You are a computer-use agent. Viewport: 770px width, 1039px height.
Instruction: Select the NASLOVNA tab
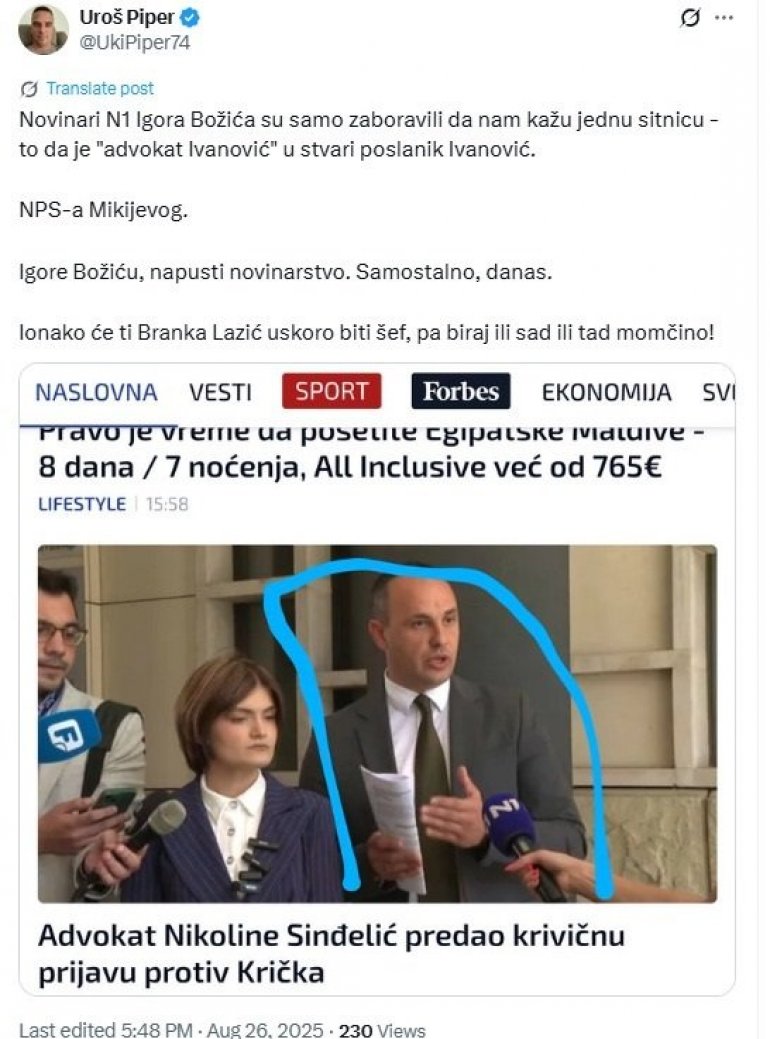tap(96, 392)
